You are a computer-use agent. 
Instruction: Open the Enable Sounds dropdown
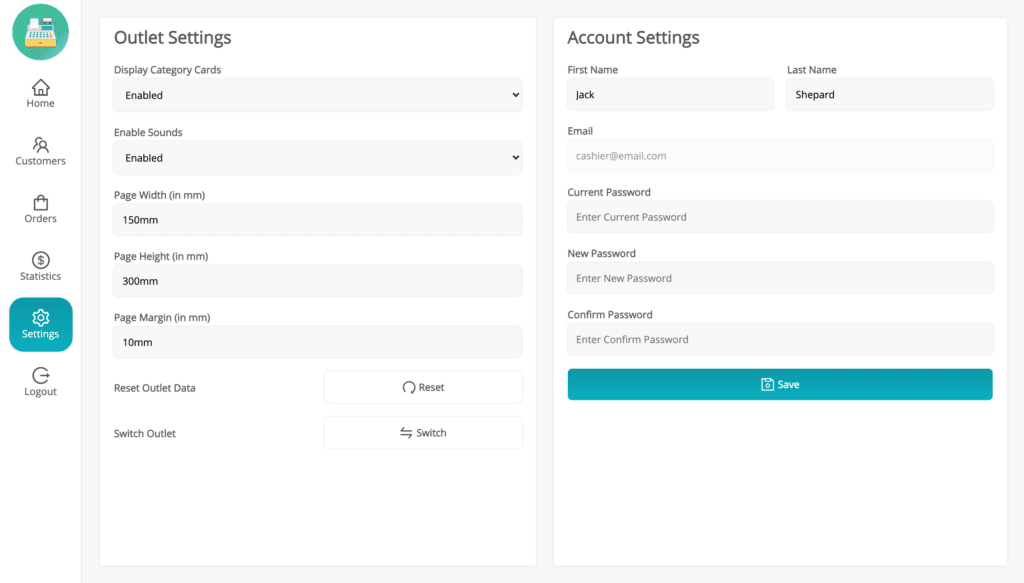pyautogui.click(x=317, y=157)
